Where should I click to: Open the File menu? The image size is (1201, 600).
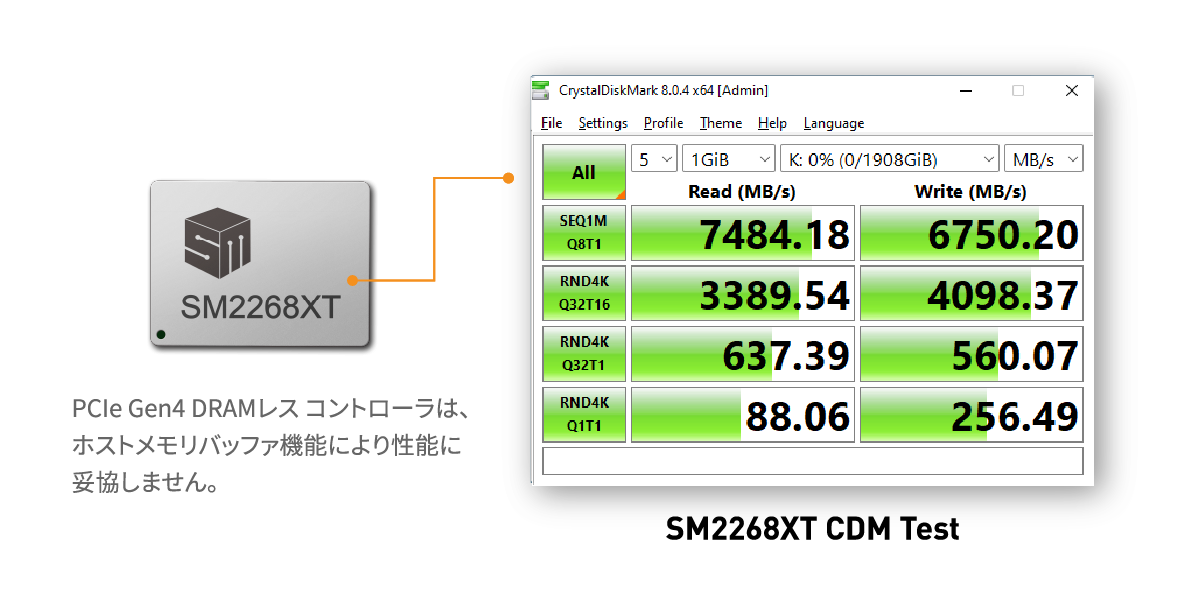click(551, 123)
